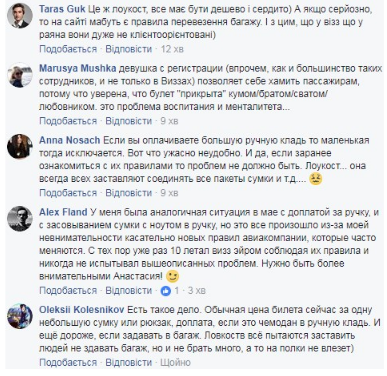Click the blue like reaction icon
The image size is (387, 376).
click(166, 291)
